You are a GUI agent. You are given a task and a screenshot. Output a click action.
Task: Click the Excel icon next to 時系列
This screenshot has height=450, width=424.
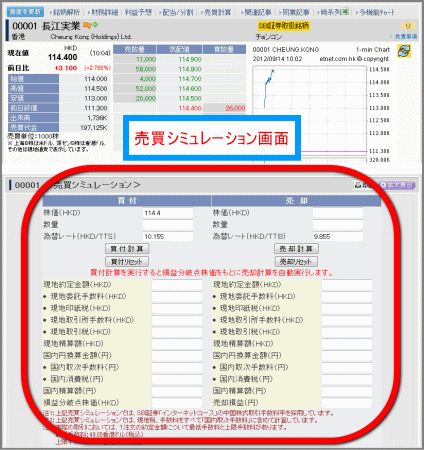point(345,11)
